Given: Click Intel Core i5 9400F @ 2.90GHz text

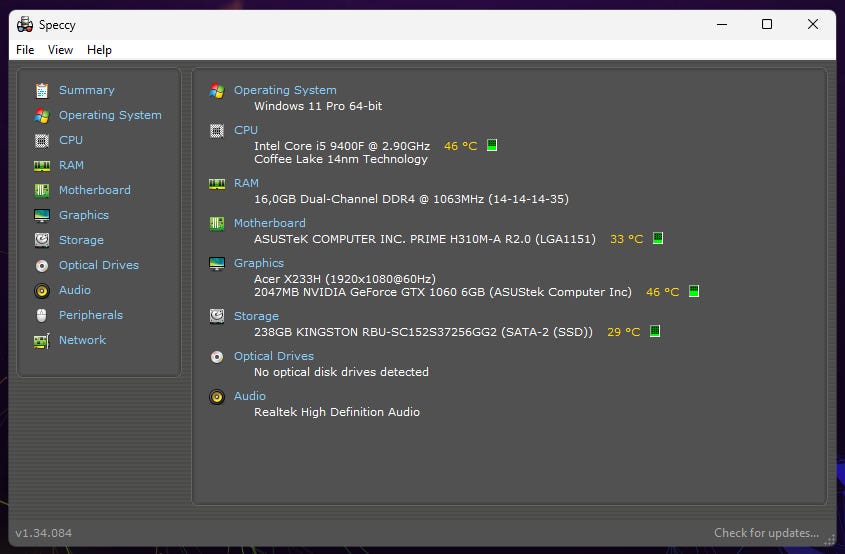Looking at the screenshot, I should tap(342, 146).
